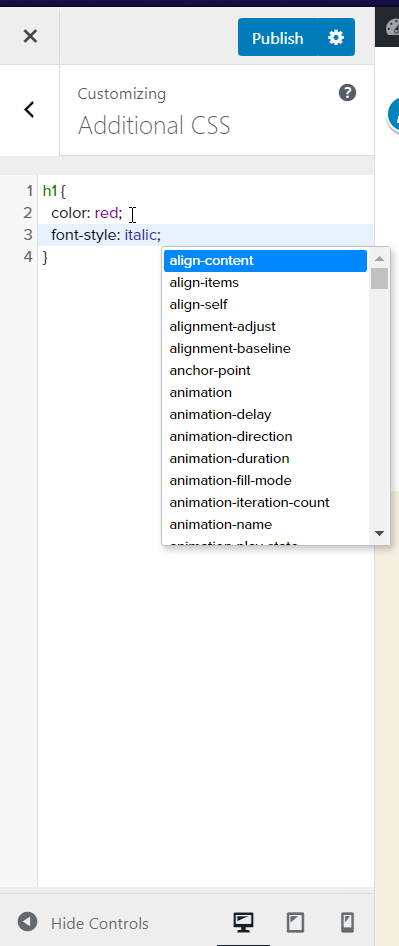
Task: Pick align-items from the suggestions
Action: 266,282
